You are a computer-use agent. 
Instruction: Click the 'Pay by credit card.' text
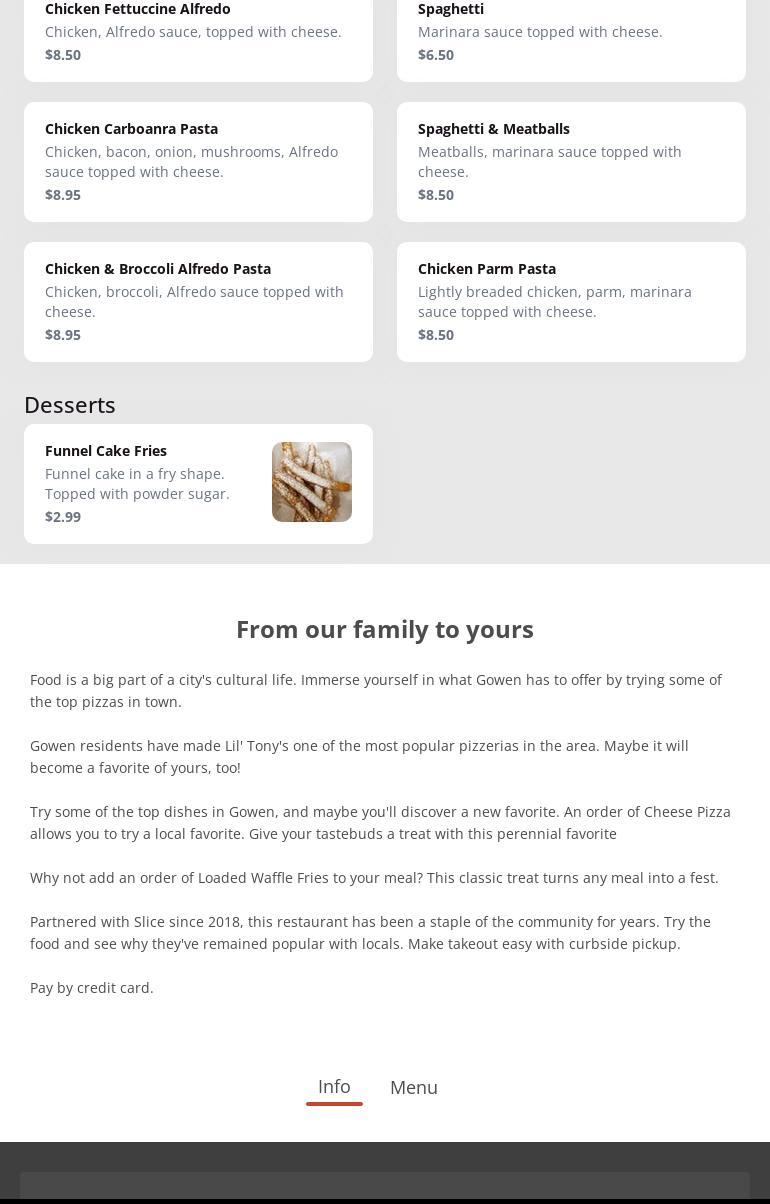pyautogui.click(x=92, y=988)
